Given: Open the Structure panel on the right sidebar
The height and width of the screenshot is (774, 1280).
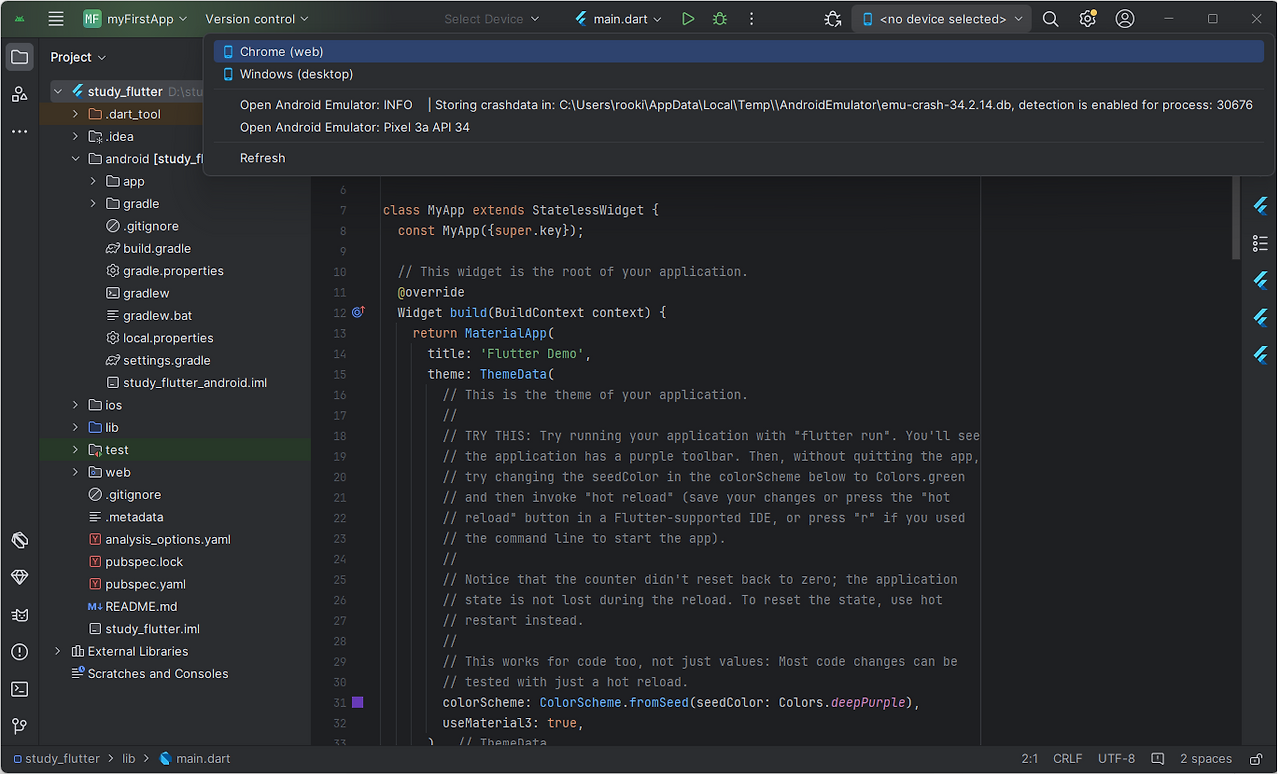Looking at the screenshot, I should (x=1260, y=243).
